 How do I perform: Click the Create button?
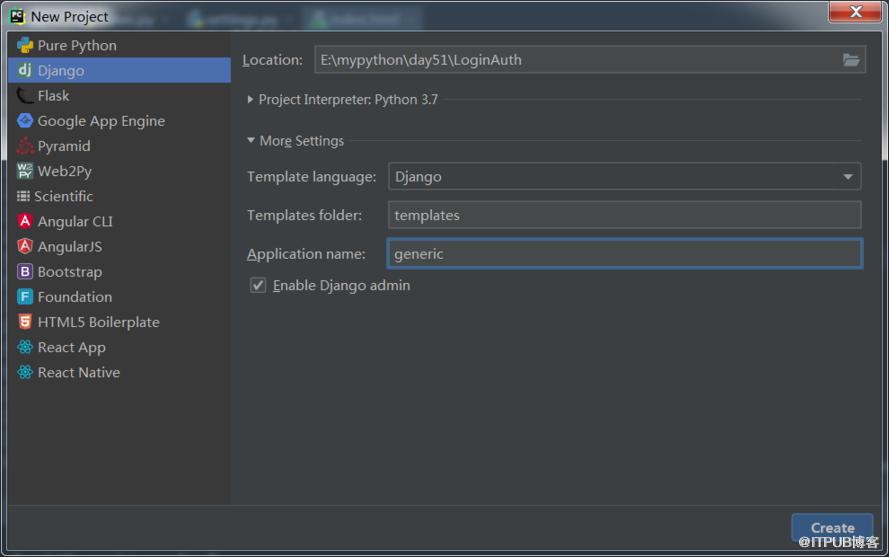click(x=832, y=528)
